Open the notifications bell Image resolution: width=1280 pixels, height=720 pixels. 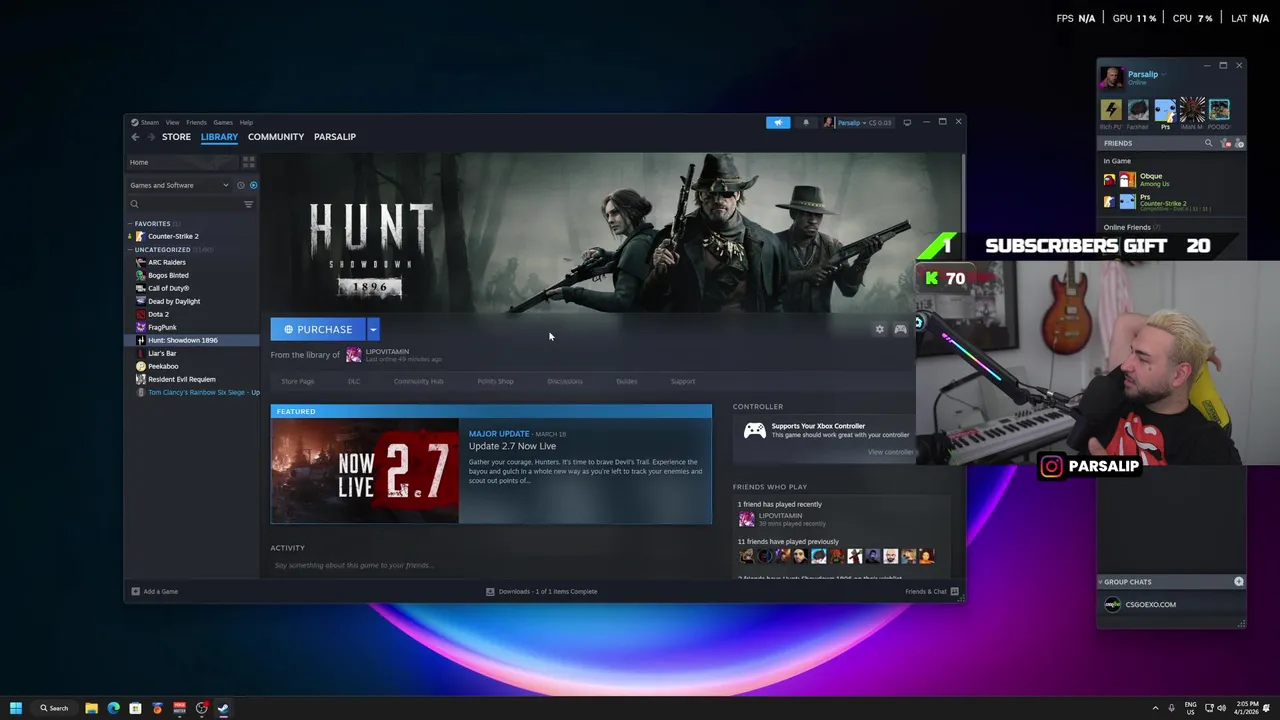pyautogui.click(x=806, y=122)
